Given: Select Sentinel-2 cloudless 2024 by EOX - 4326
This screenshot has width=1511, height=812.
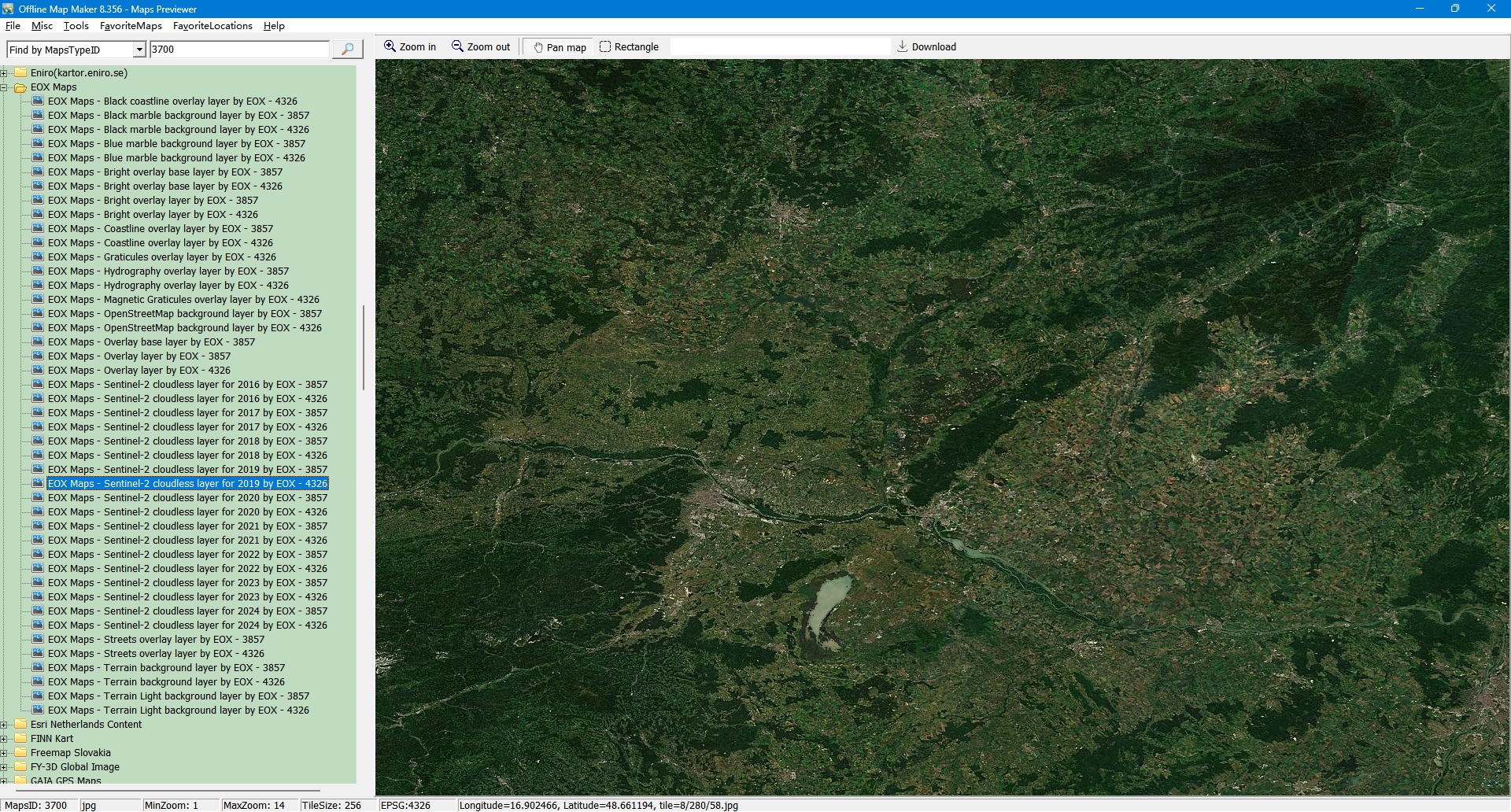Looking at the screenshot, I should click(x=187, y=626).
